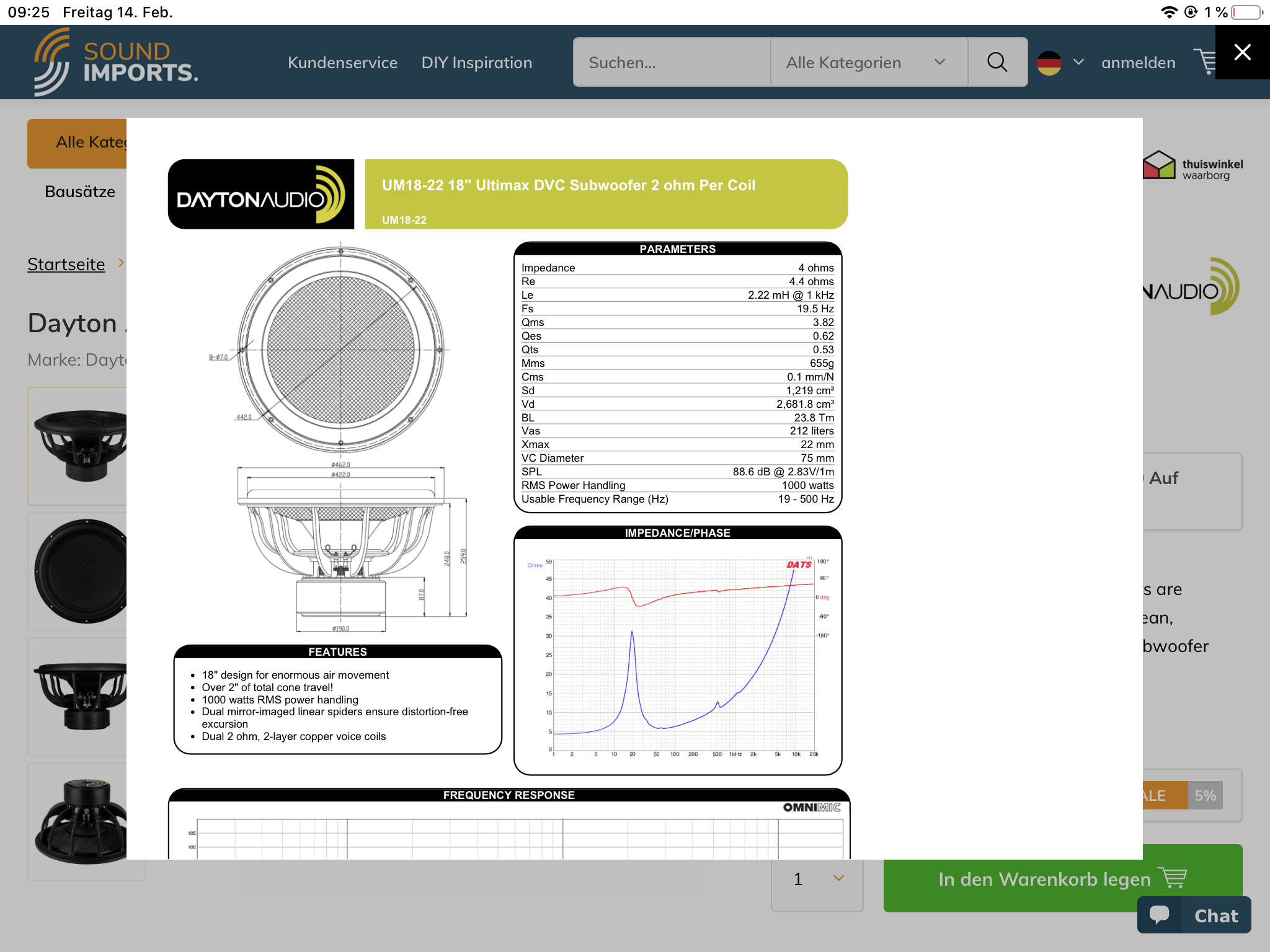The width and height of the screenshot is (1270, 952).
Task: Click the FREQUENCY RESPONSE section header
Action: 508,795
